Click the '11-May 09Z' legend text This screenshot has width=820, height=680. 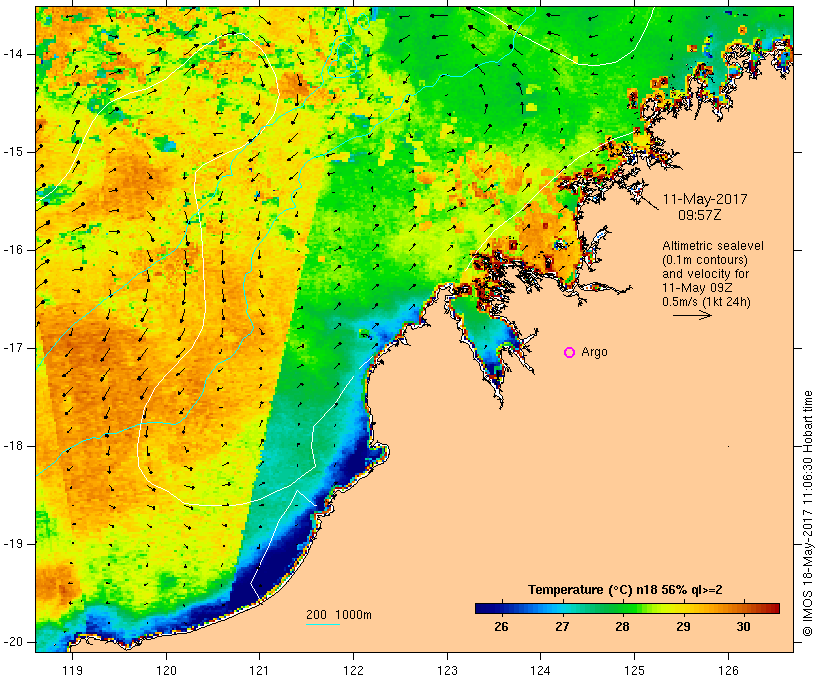coord(697,288)
